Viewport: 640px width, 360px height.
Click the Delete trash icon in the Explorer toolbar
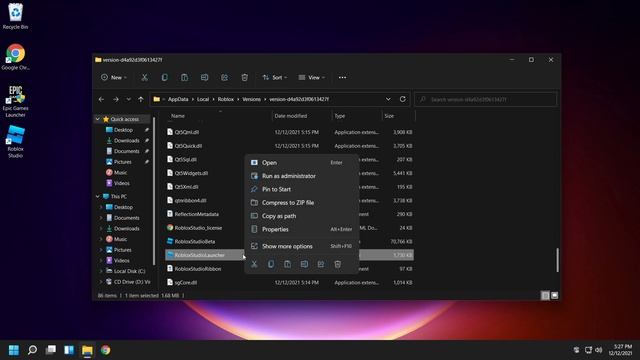tap(244, 78)
